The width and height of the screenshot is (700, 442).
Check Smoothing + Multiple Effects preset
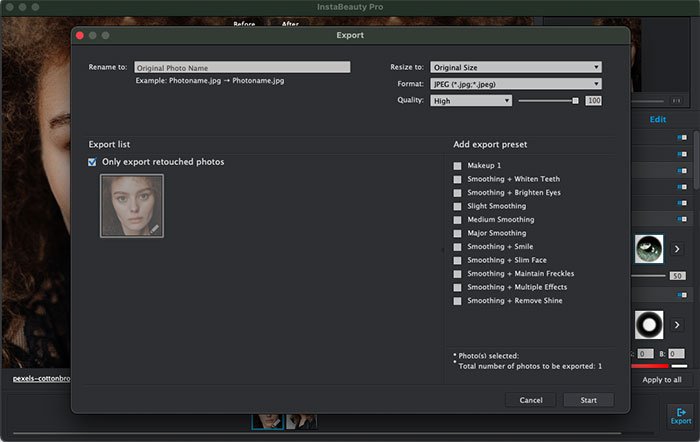457,288
